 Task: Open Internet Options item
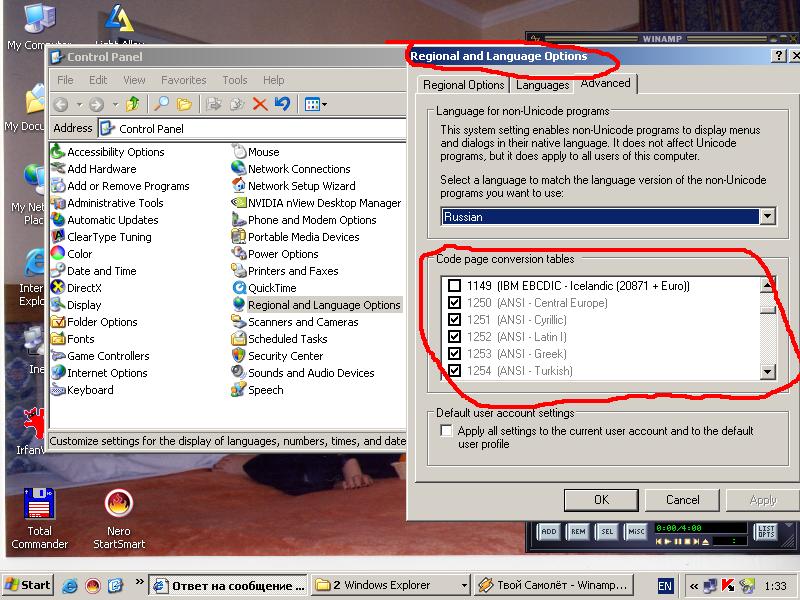tap(99, 373)
